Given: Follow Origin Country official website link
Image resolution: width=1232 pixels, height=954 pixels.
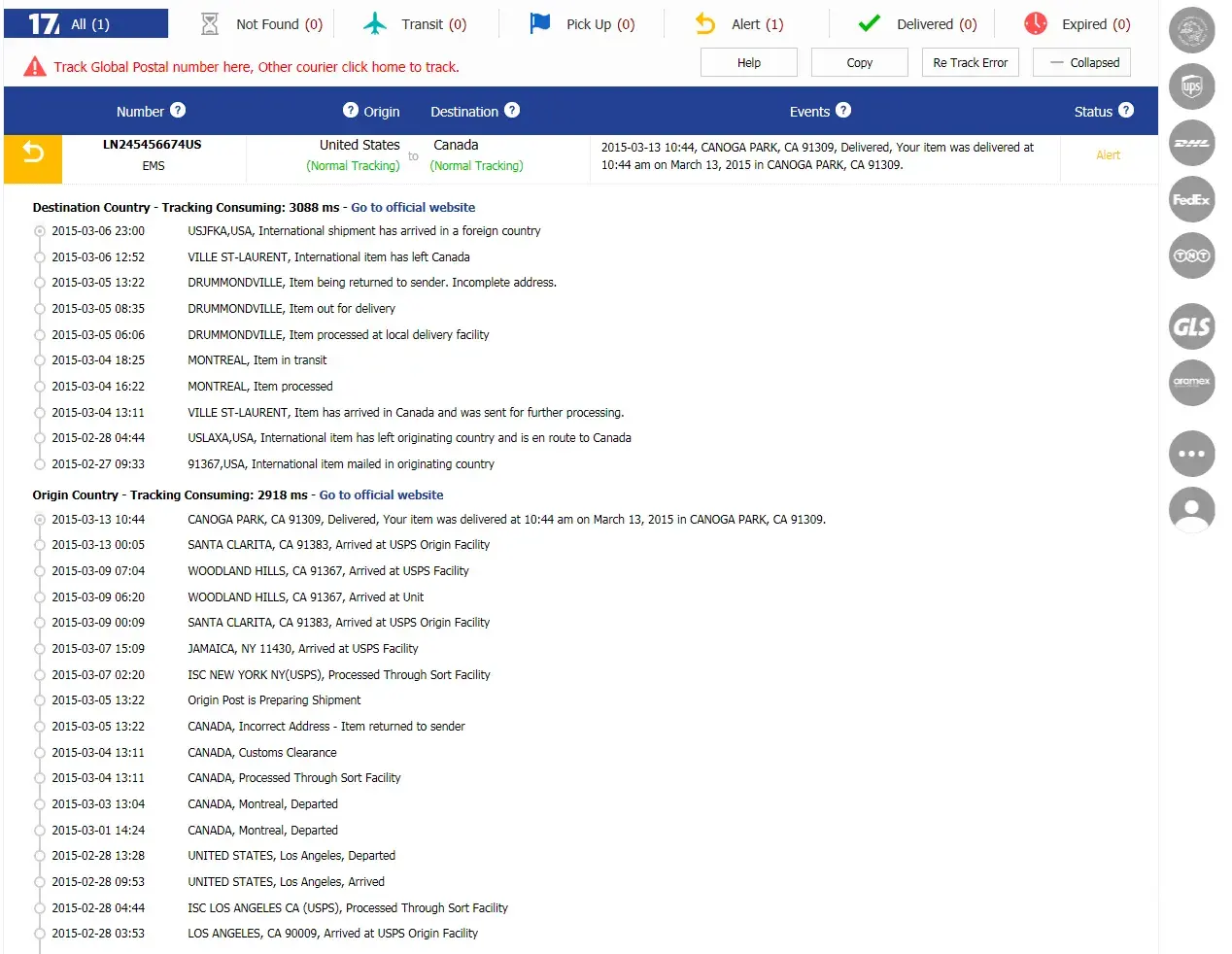Looking at the screenshot, I should [381, 495].
